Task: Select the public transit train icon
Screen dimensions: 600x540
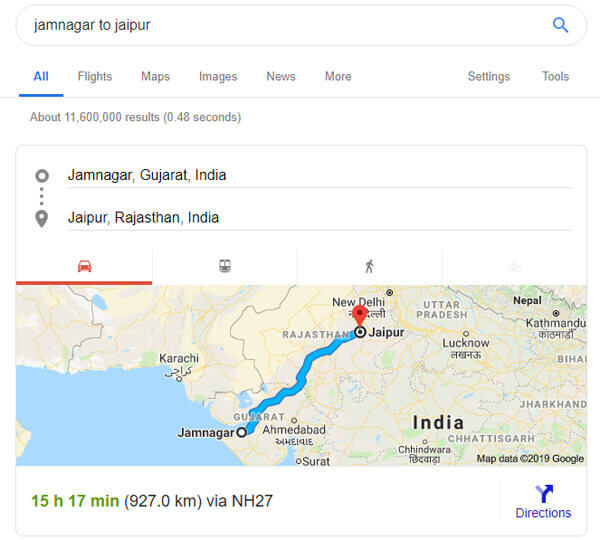Action: [225, 266]
